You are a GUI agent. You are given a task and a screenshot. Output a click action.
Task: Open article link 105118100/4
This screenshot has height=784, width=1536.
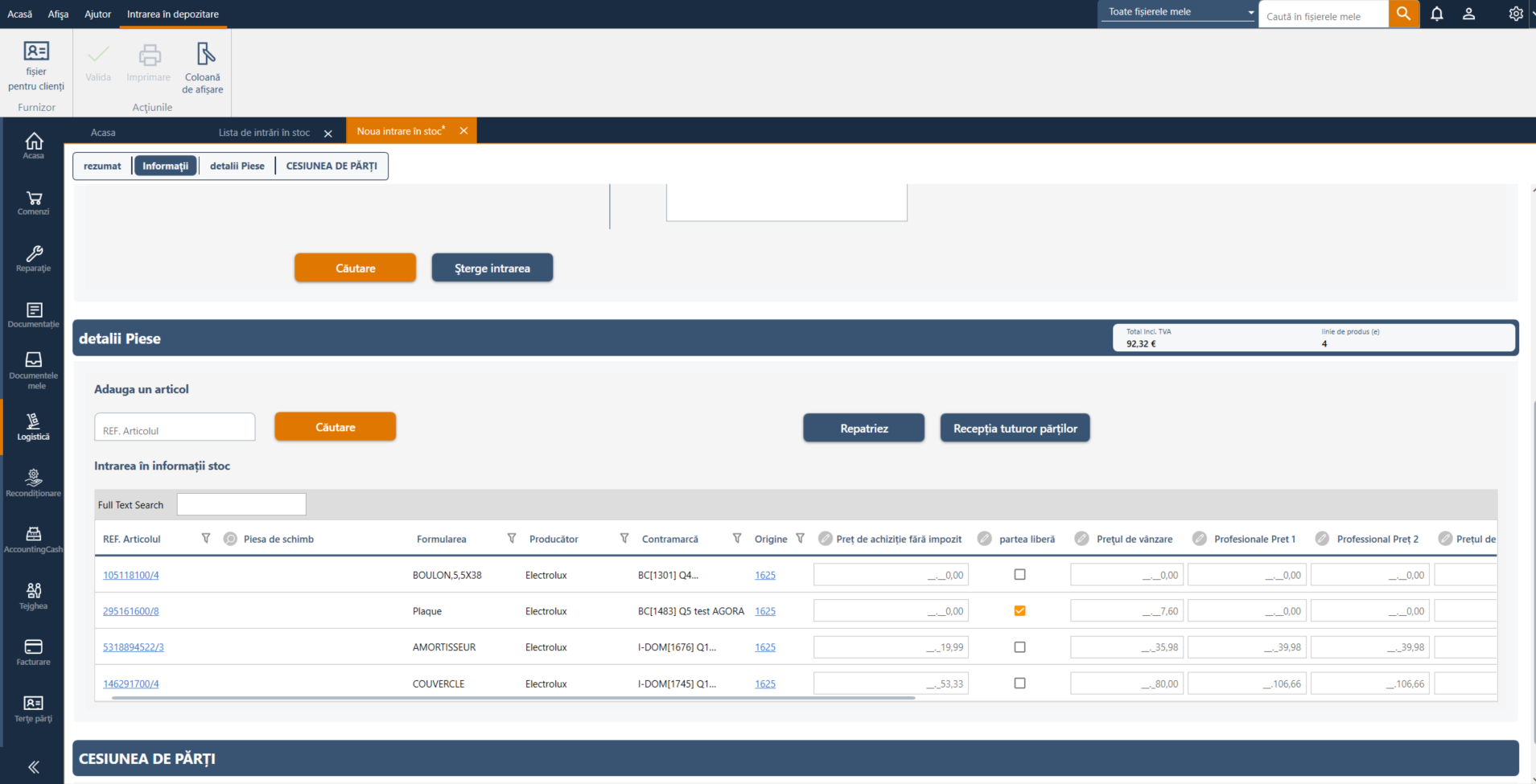[x=131, y=575]
